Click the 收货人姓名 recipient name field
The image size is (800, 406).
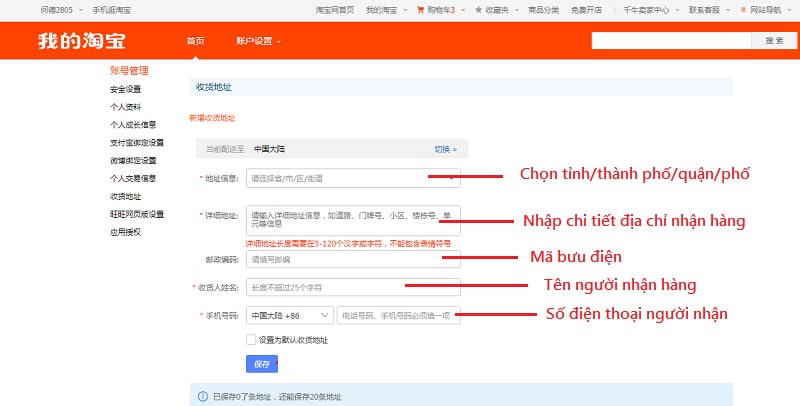click(x=353, y=287)
